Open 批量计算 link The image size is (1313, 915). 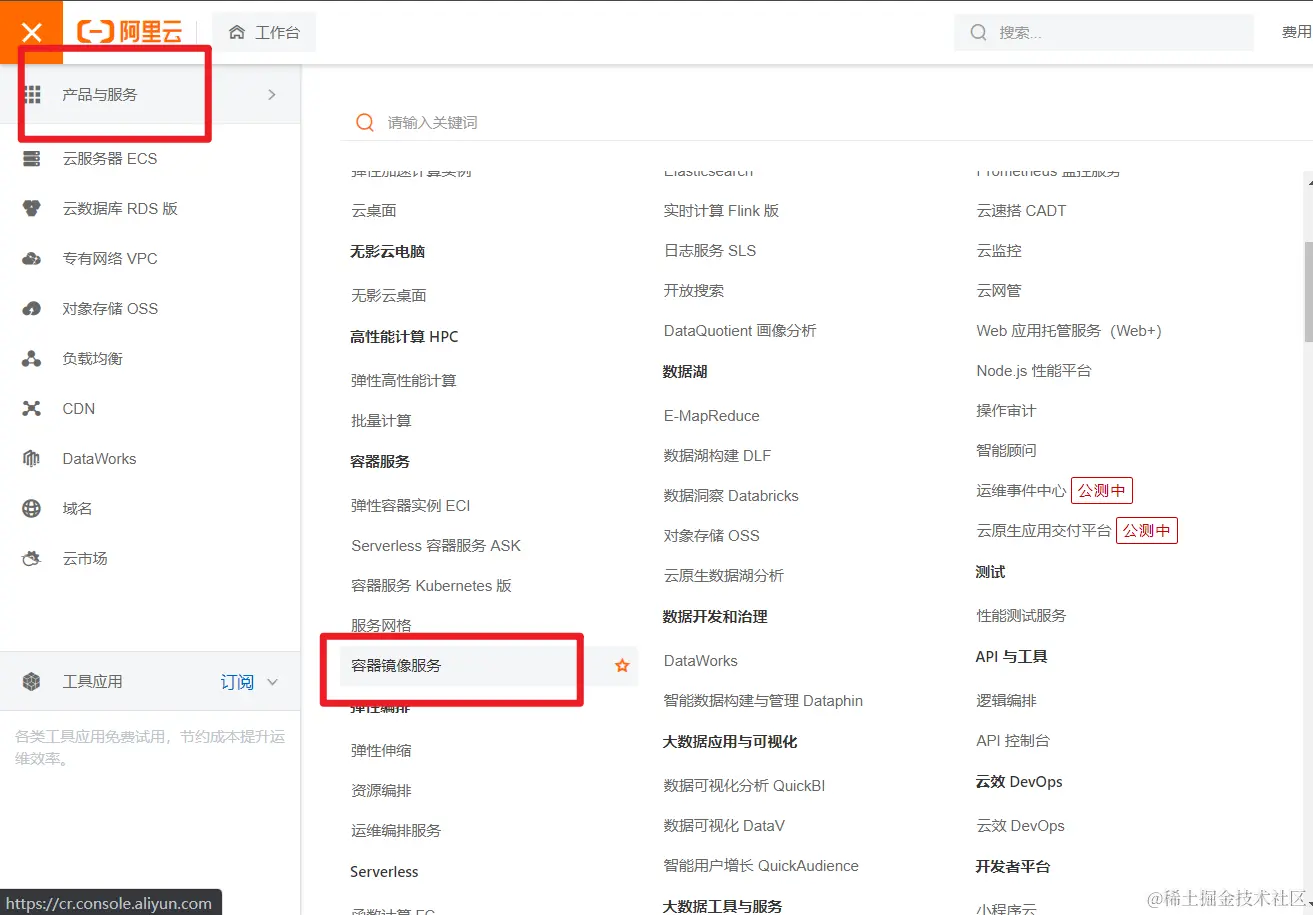click(x=381, y=421)
